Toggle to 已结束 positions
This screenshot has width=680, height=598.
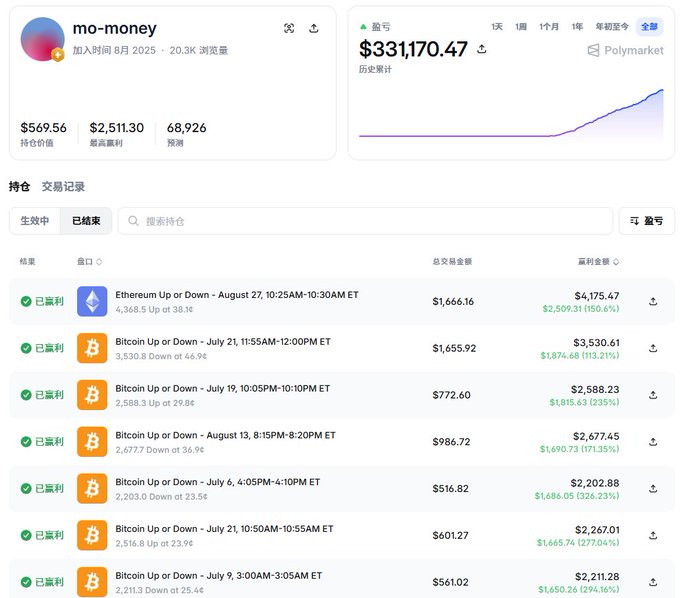coord(86,221)
